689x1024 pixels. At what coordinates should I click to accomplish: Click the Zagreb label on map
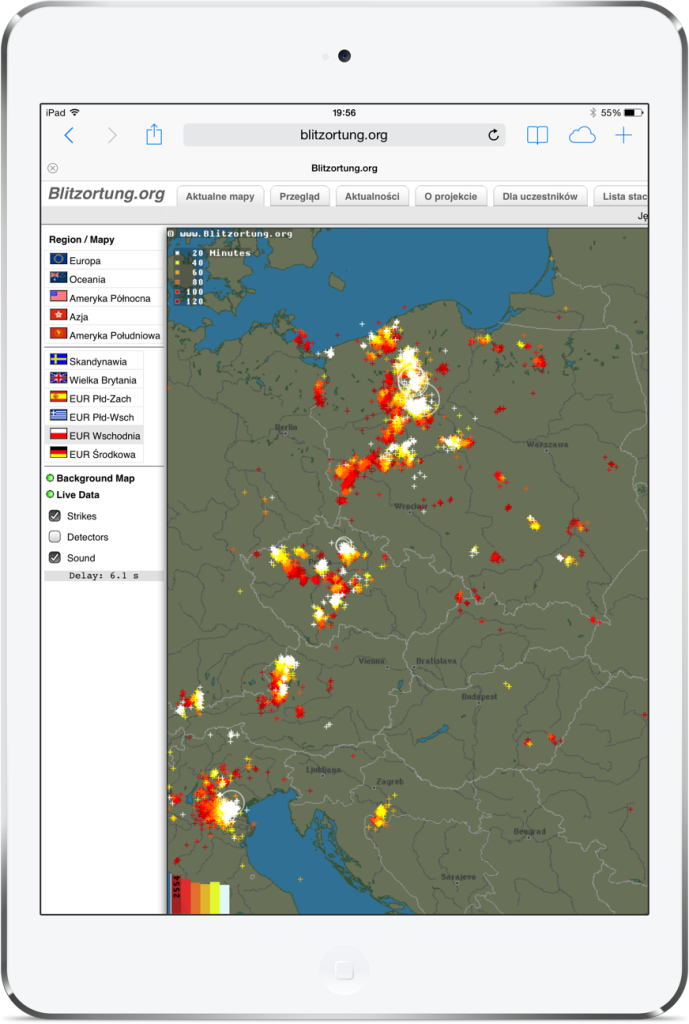coord(390,782)
